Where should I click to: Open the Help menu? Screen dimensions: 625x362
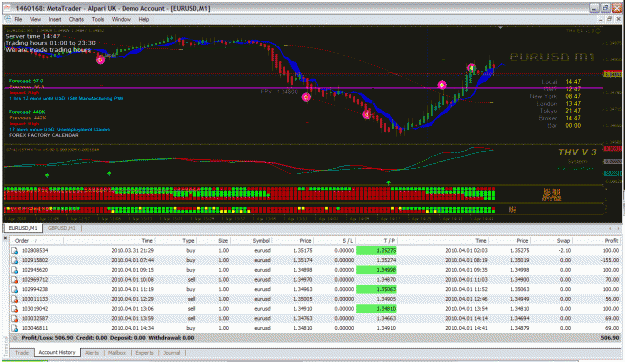[x=143, y=19]
